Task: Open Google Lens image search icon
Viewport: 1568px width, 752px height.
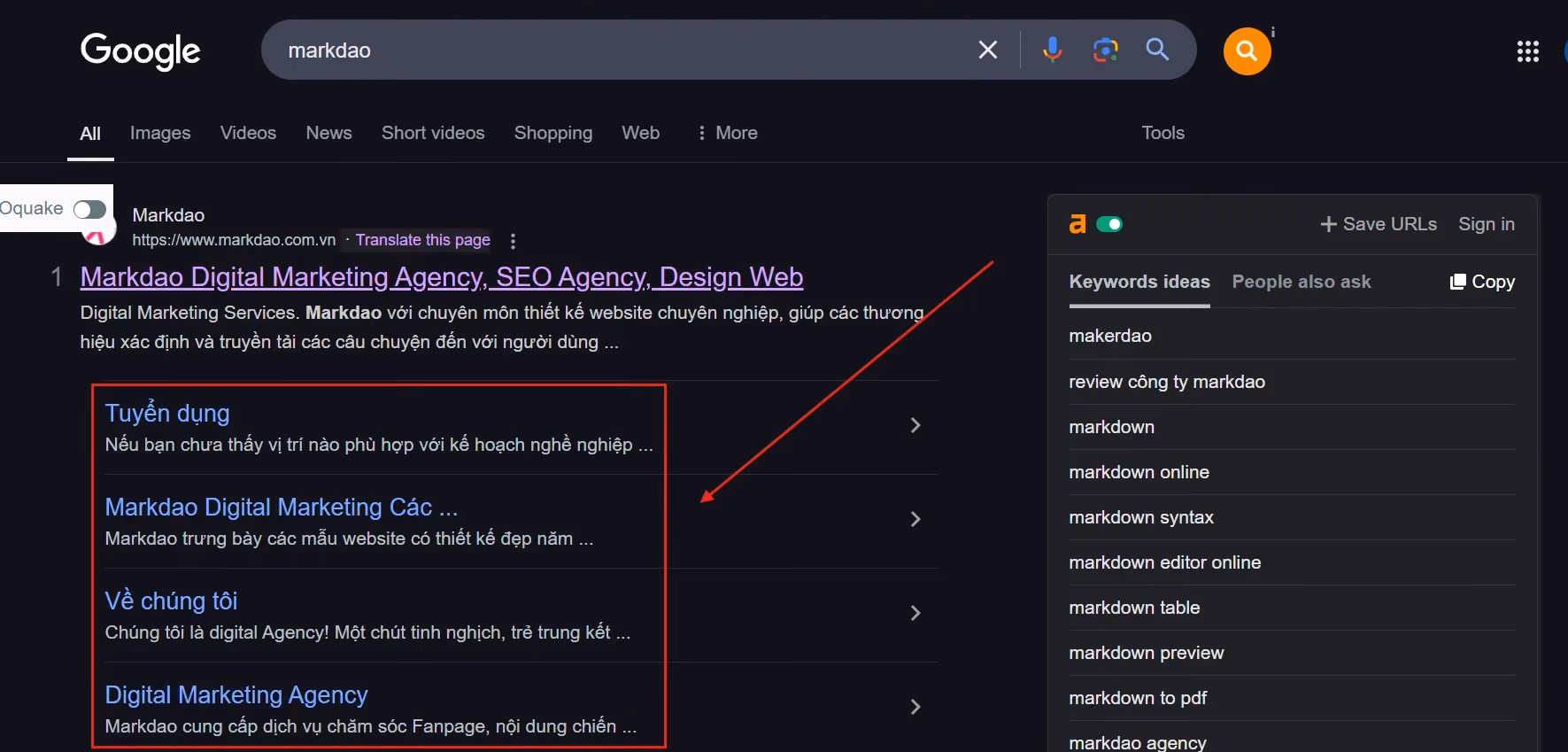Action: [x=1105, y=50]
